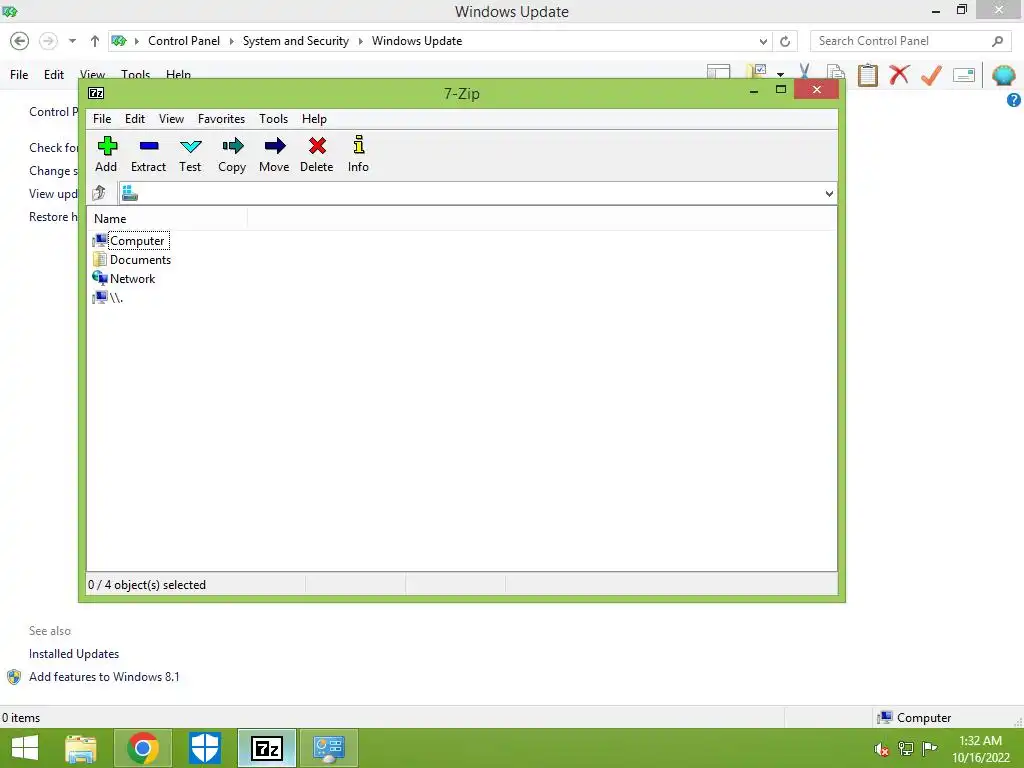
Task: Click Control Panel breadcrumb
Action: tap(184, 41)
